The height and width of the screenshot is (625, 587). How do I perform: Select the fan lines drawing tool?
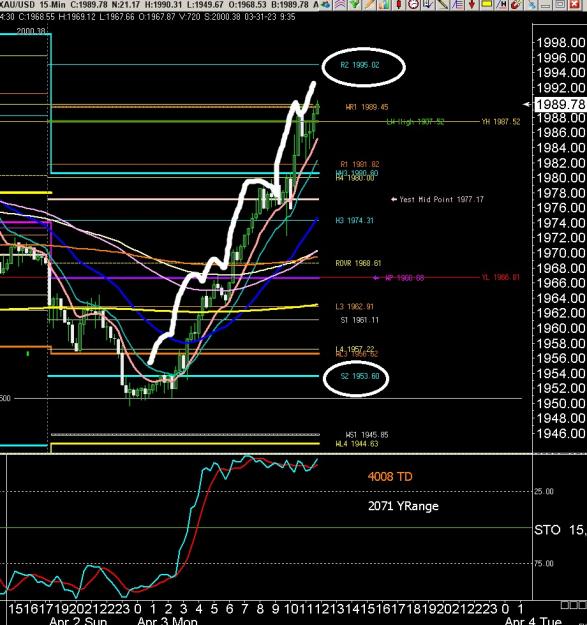(x=457, y=4)
